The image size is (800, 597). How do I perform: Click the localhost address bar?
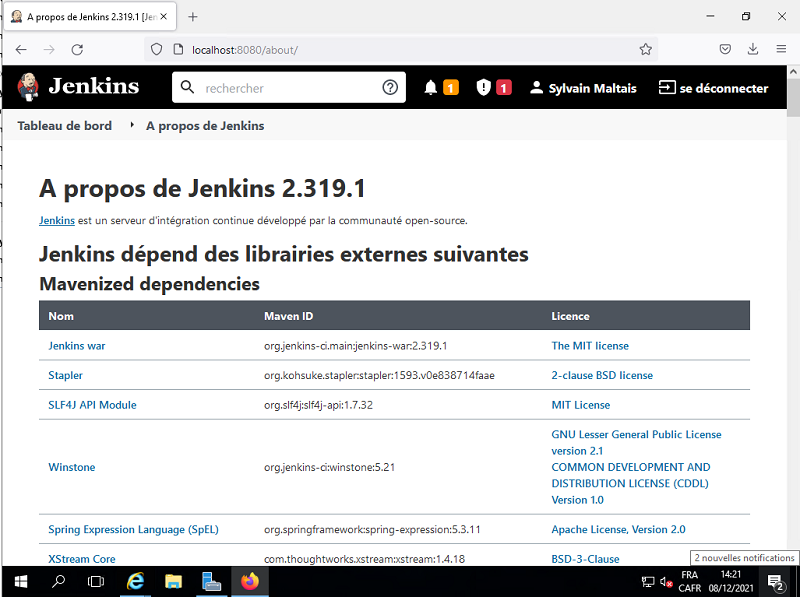[400, 49]
